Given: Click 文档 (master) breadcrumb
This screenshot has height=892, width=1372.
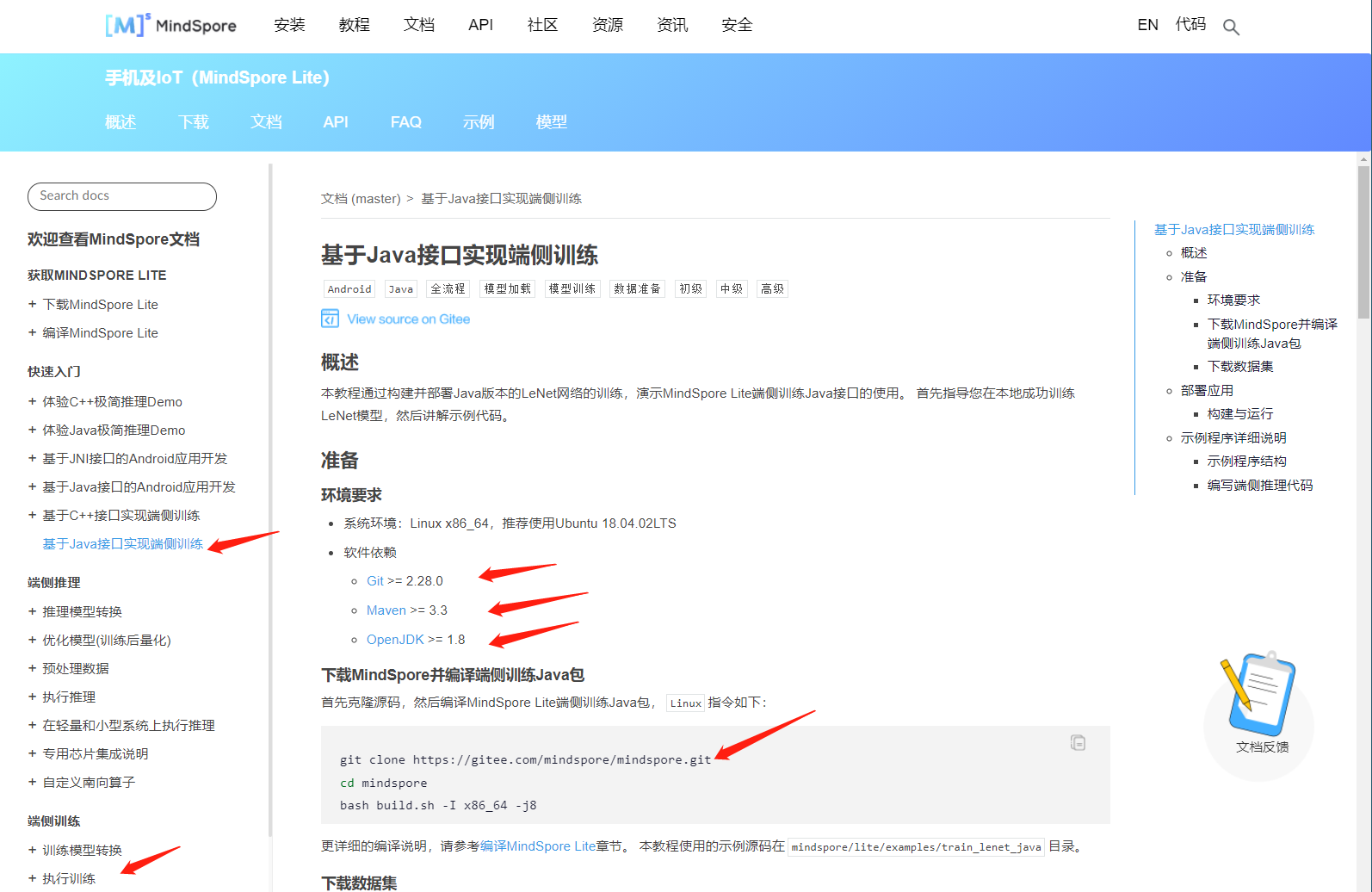Looking at the screenshot, I should coord(361,199).
